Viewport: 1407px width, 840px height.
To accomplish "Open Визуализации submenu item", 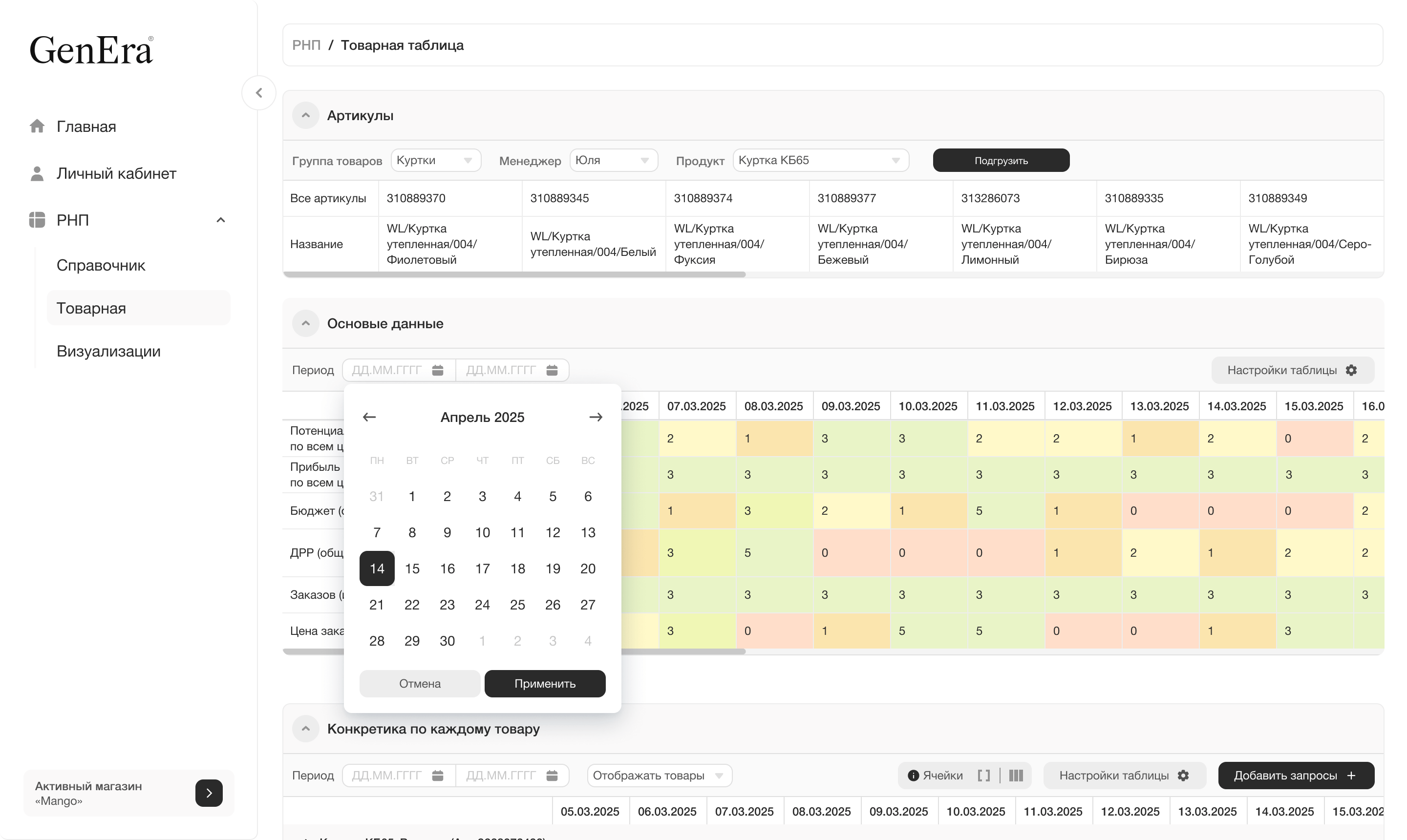I will point(109,351).
